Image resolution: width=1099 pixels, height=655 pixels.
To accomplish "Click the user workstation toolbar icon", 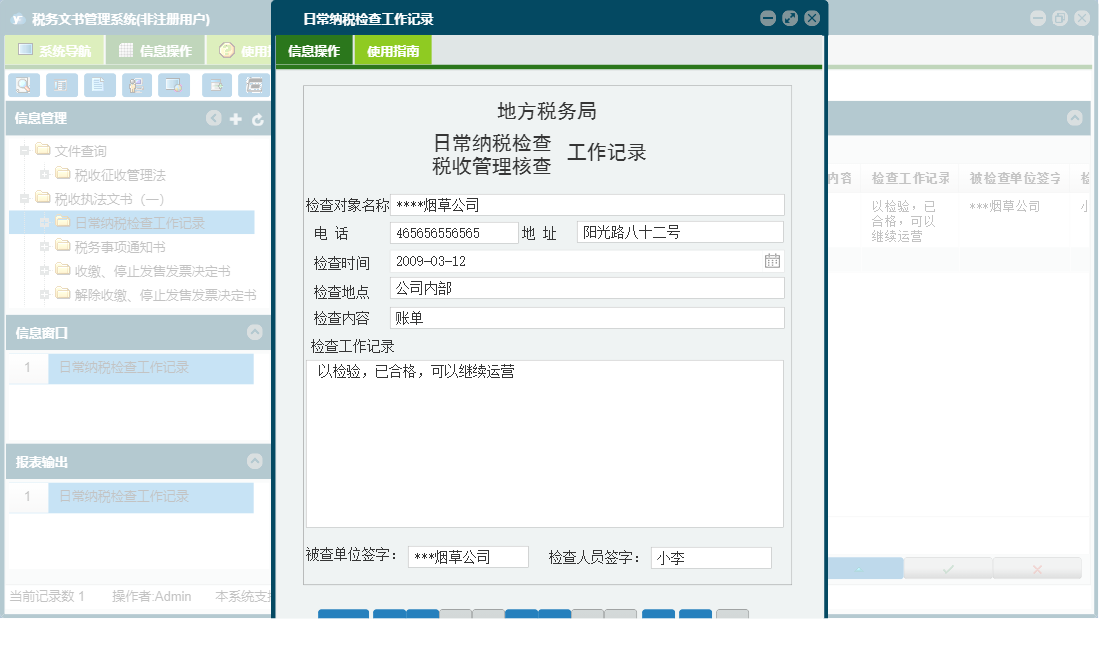I will pos(138,85).
